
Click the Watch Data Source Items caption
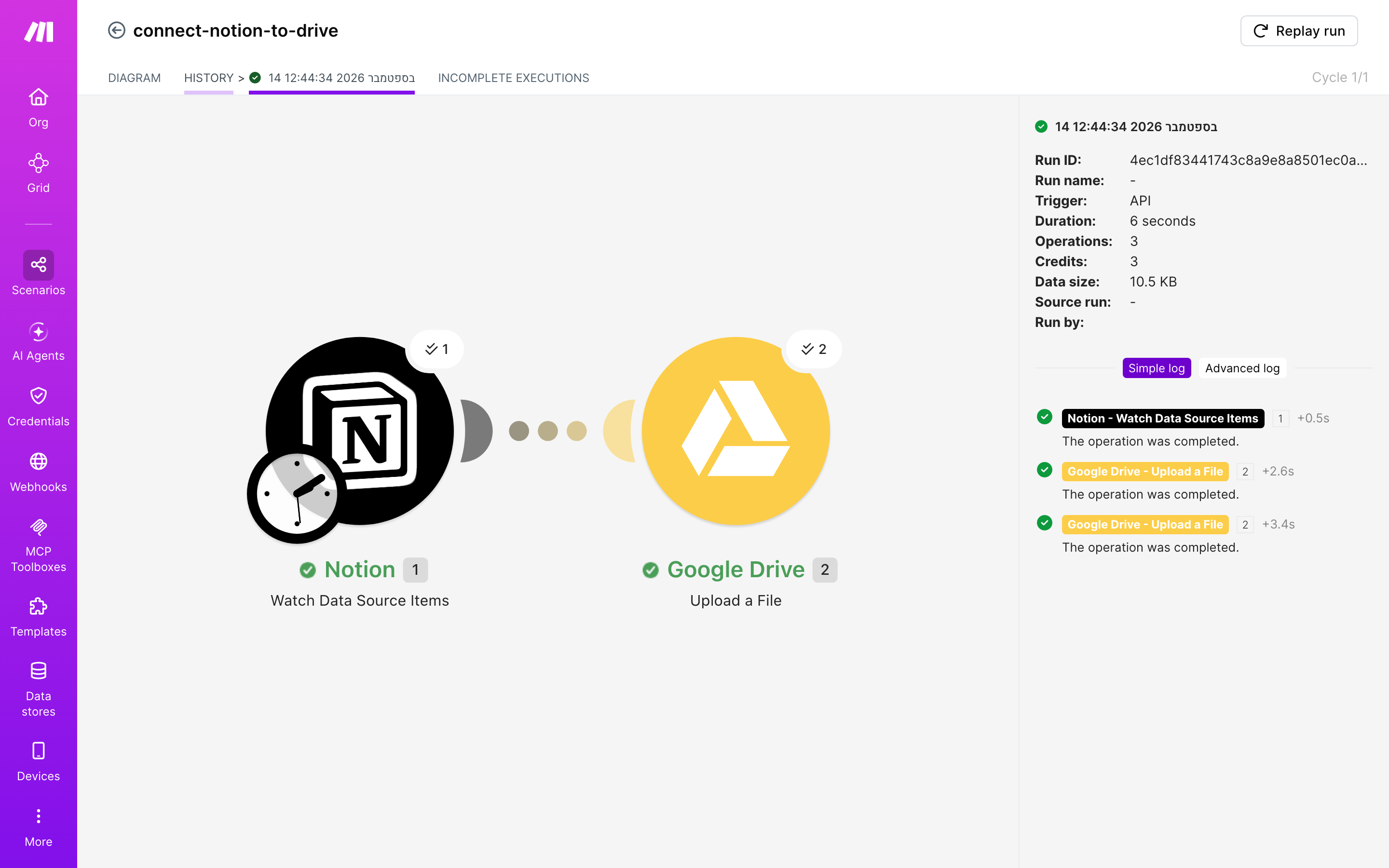[360, 600]
